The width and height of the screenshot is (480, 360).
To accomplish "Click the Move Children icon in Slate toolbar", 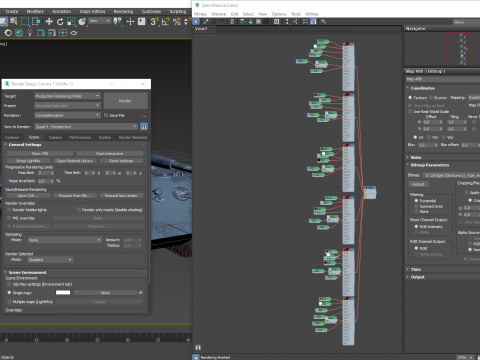I will pyautogui.click(x=242, y=22).
